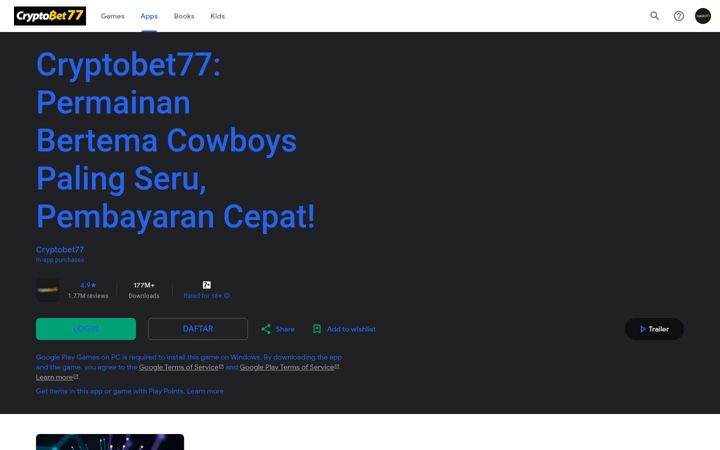Select the Apps tab
The image size is (720, 450).
[x=149, y=16]
